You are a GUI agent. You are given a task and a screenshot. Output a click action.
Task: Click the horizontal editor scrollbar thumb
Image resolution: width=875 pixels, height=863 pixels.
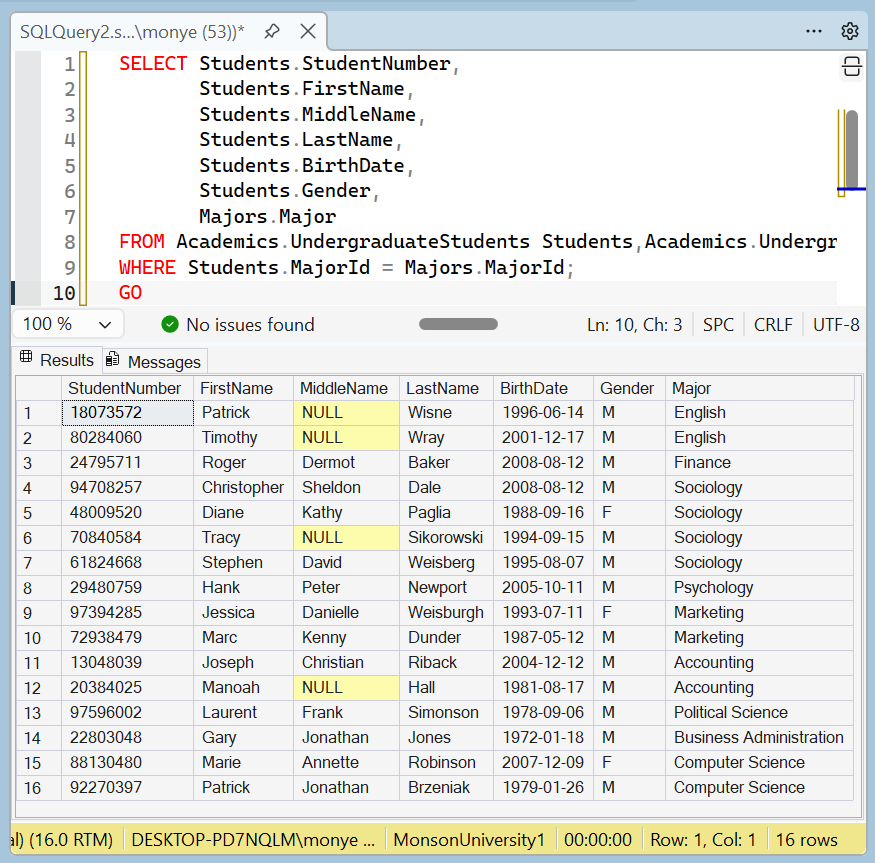click(458, 324)
